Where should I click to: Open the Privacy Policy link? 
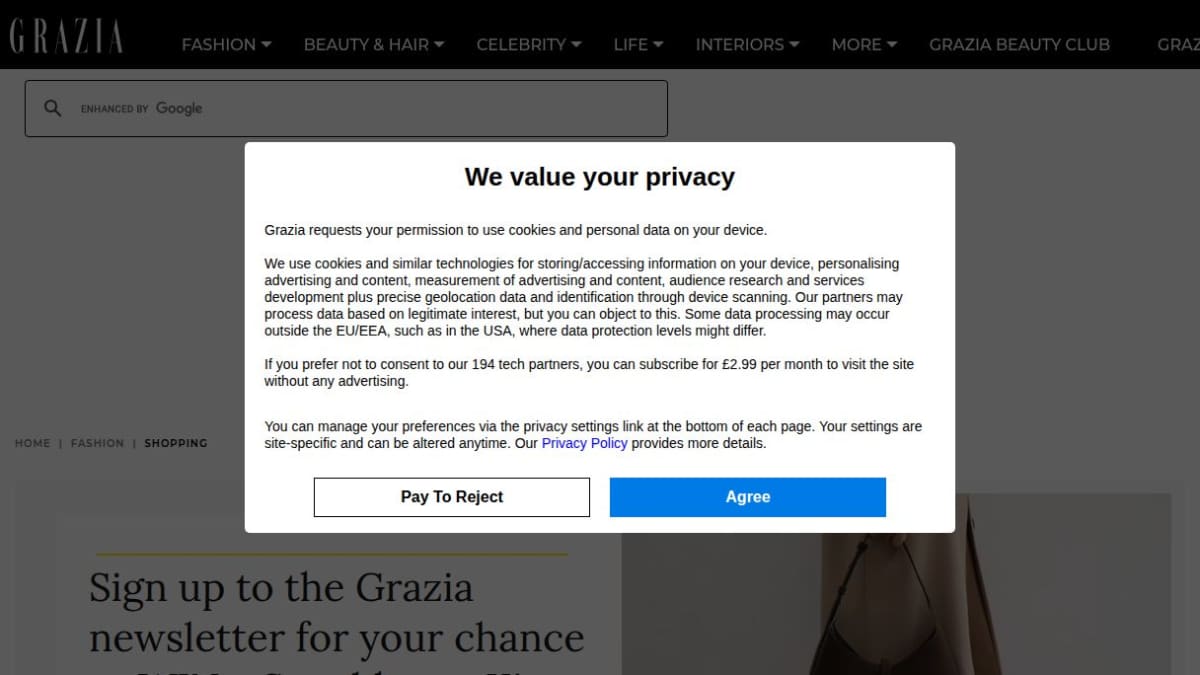click(585, 443)
